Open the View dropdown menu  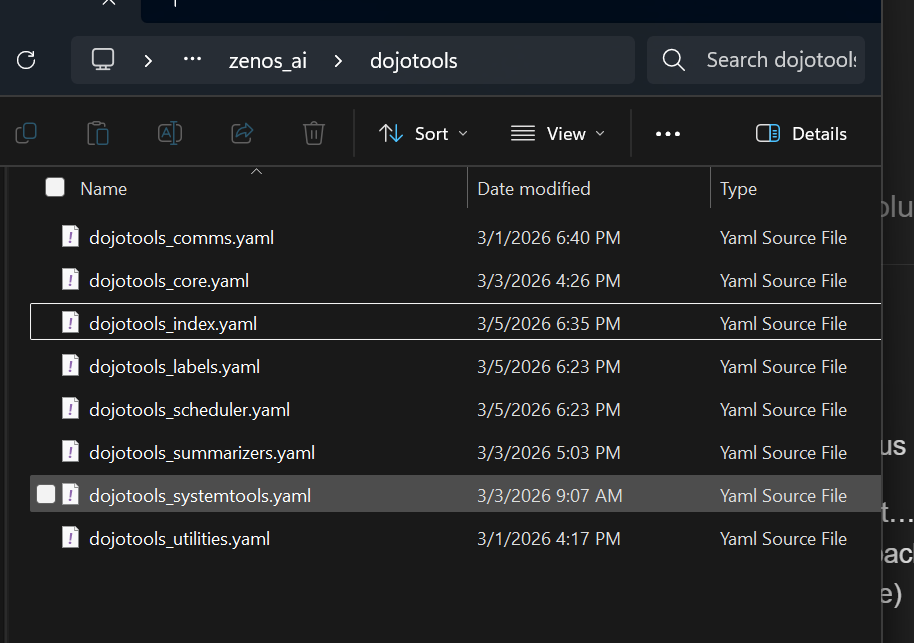click(x=558, y=134)
